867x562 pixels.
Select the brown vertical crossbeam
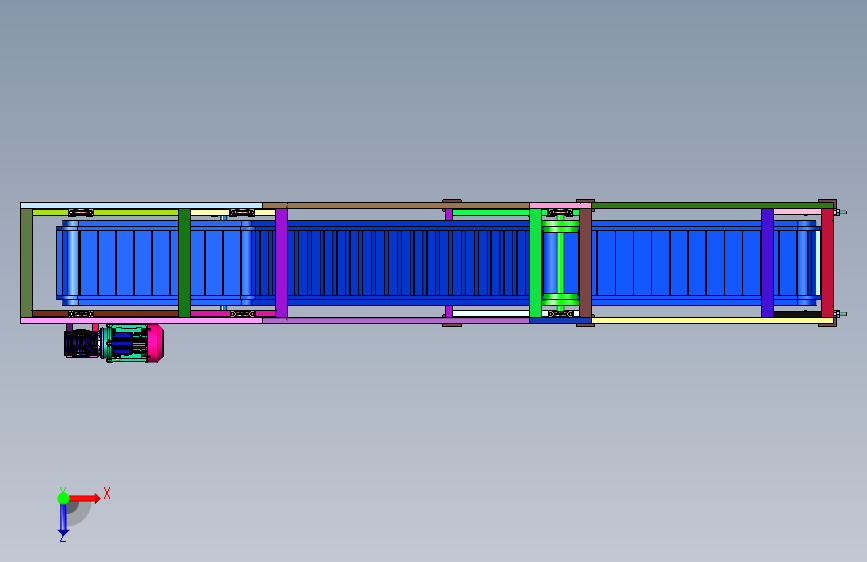point(585,263)
